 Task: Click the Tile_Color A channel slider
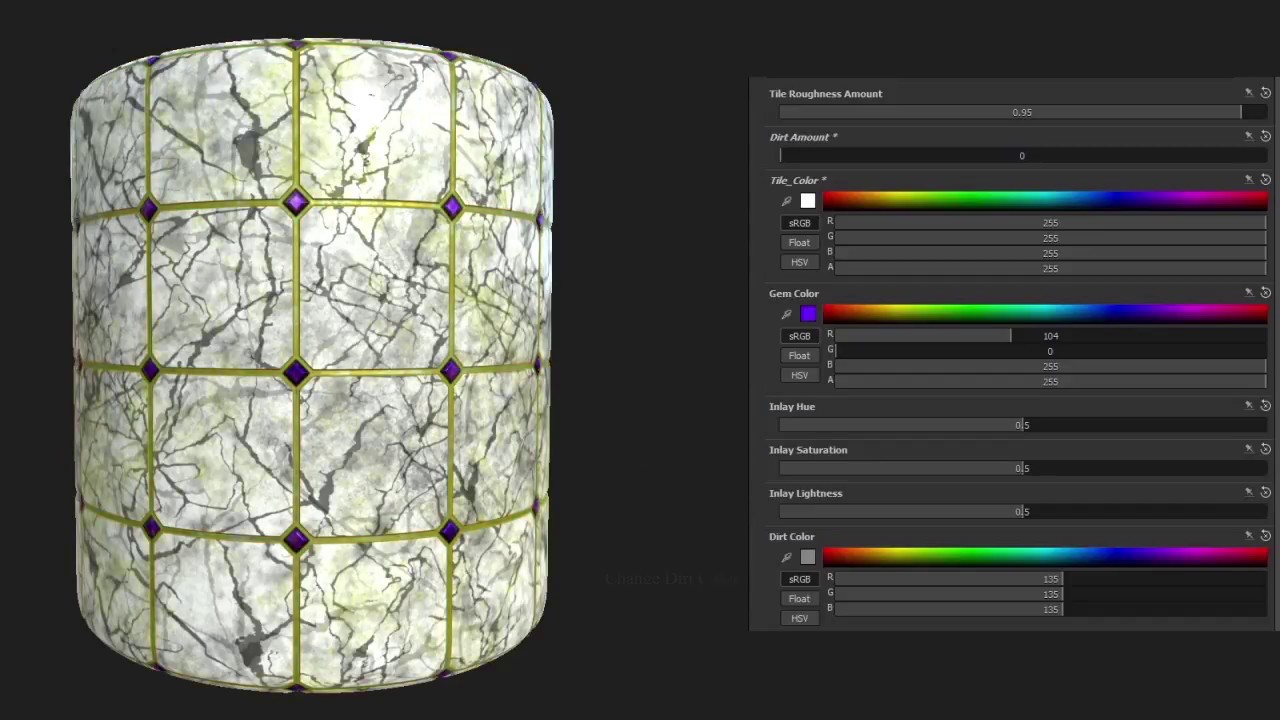1050,267
